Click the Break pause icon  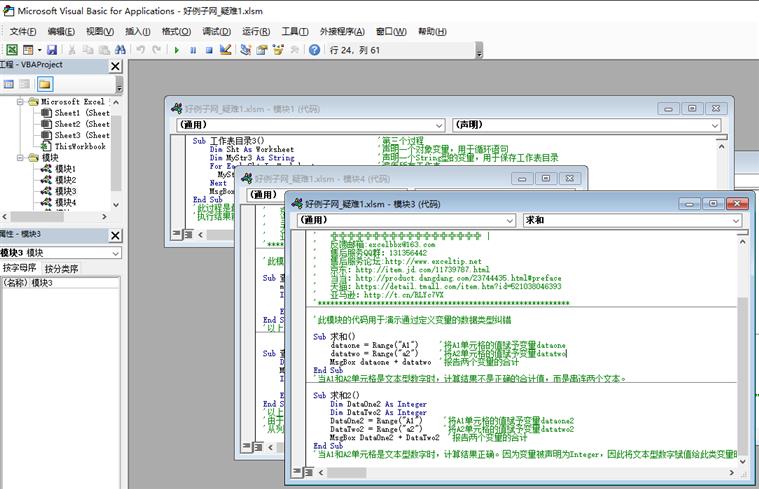193,50
